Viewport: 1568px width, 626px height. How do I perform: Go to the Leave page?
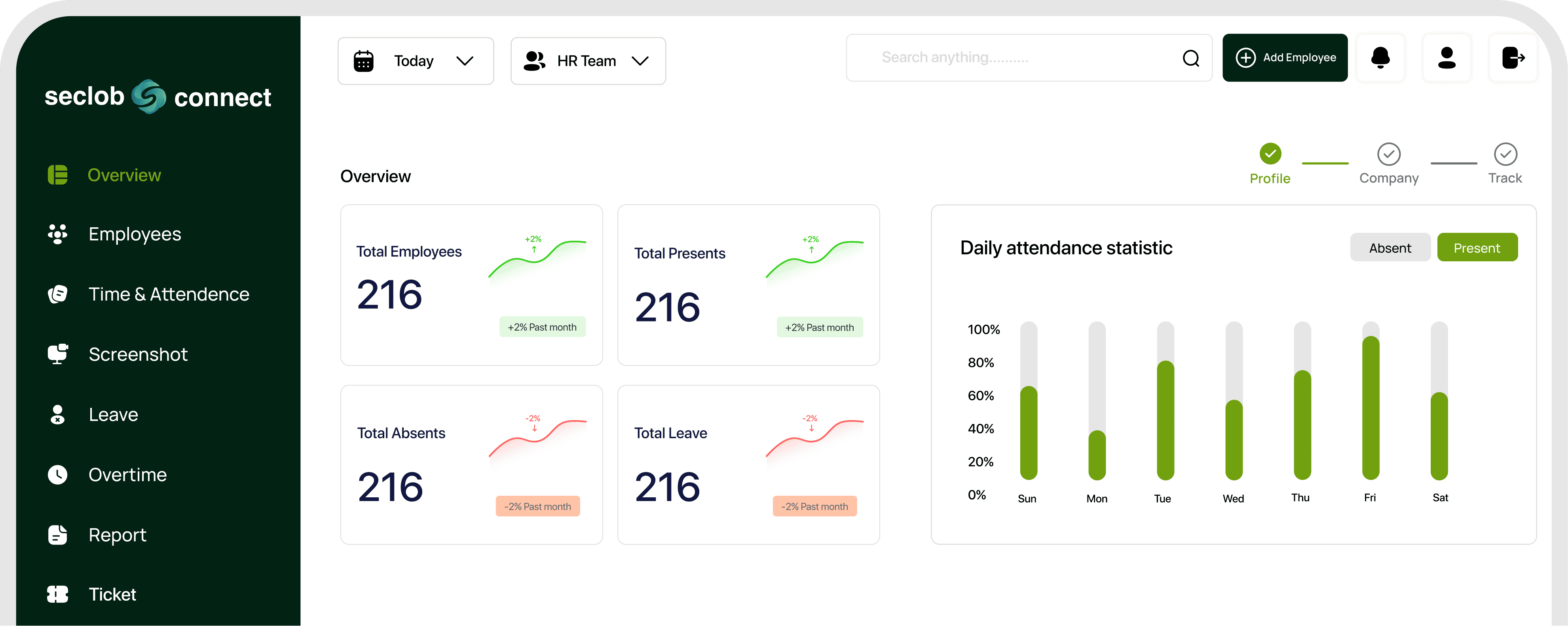tap(113, 414)
